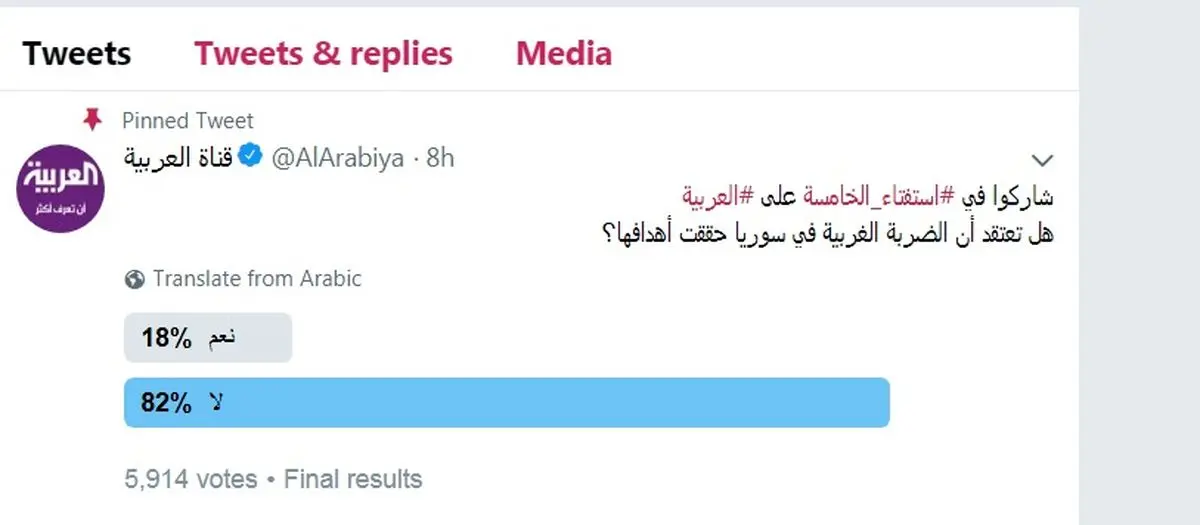Click the globe icon beside Translate
Viewport: 1200px width, 525px height.
click(x=134, y=279)
